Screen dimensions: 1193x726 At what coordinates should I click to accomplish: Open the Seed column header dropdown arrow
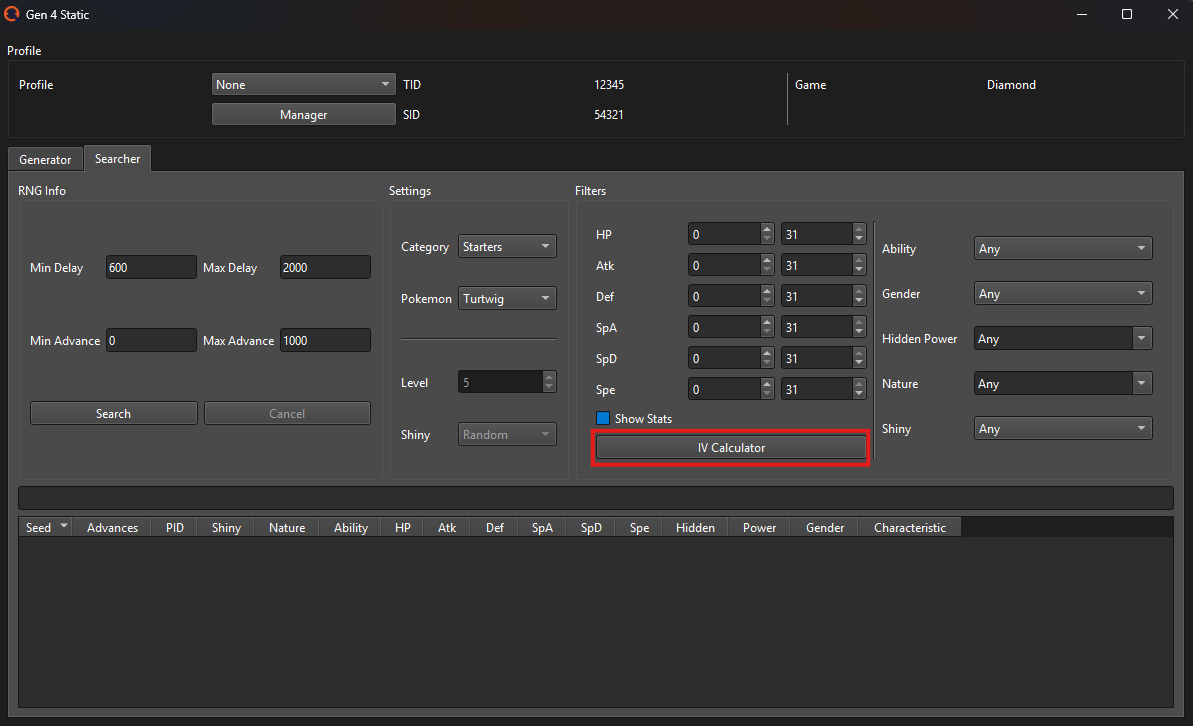64,527
